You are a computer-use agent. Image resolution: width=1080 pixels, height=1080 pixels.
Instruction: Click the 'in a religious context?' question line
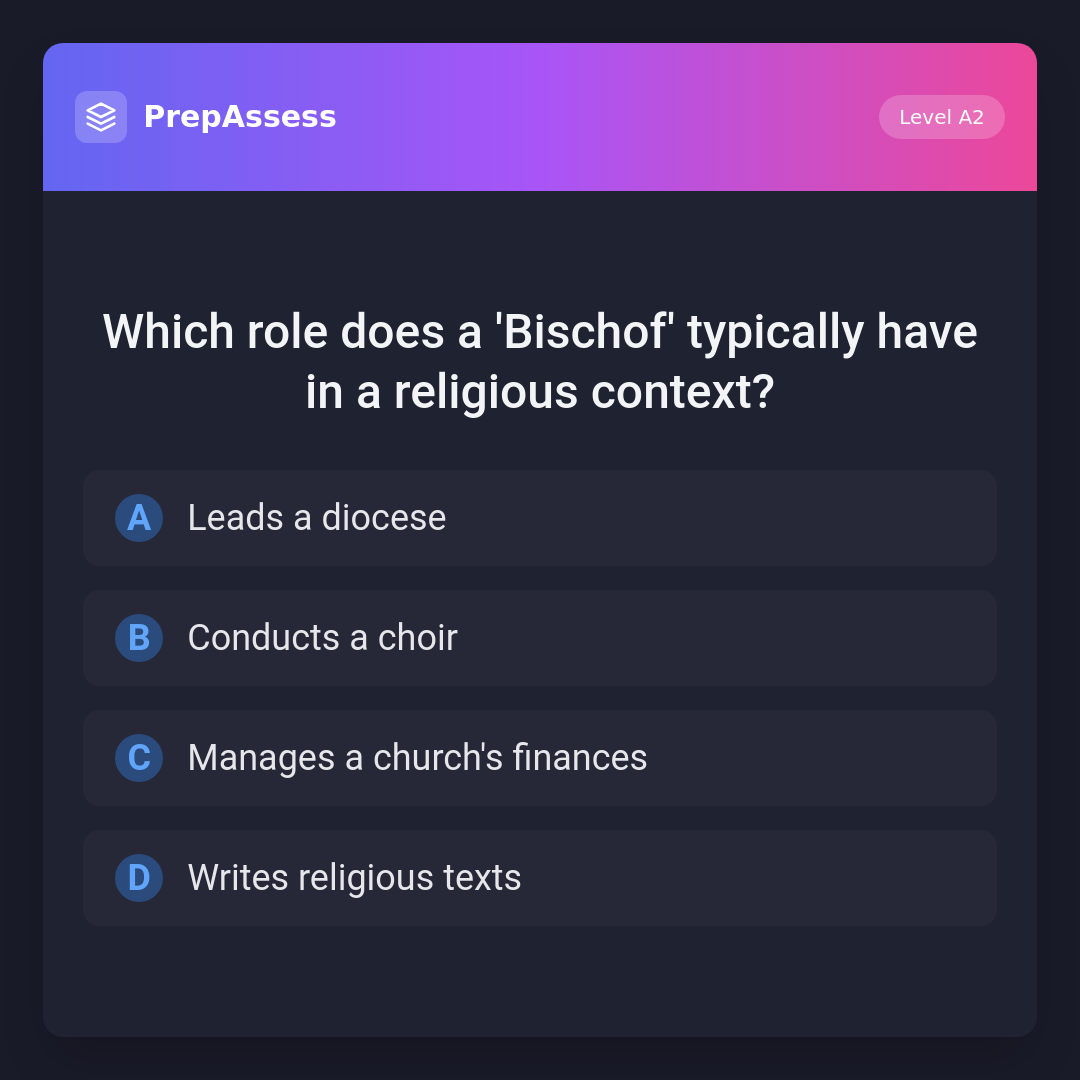pyautogui.click(x=540, y=392)
